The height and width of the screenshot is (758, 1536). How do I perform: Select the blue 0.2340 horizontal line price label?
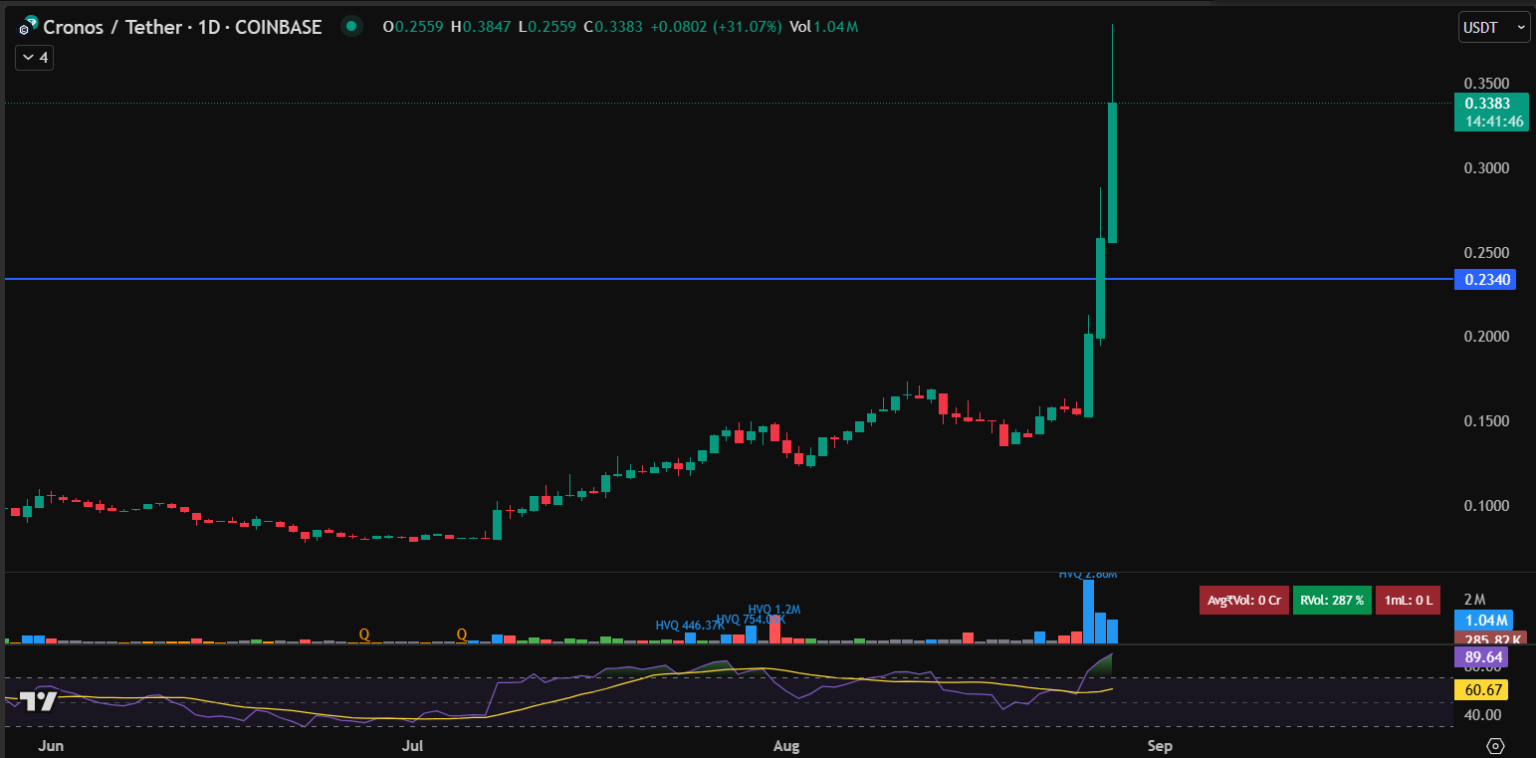pyautogui.click(x=1484, y=279)
